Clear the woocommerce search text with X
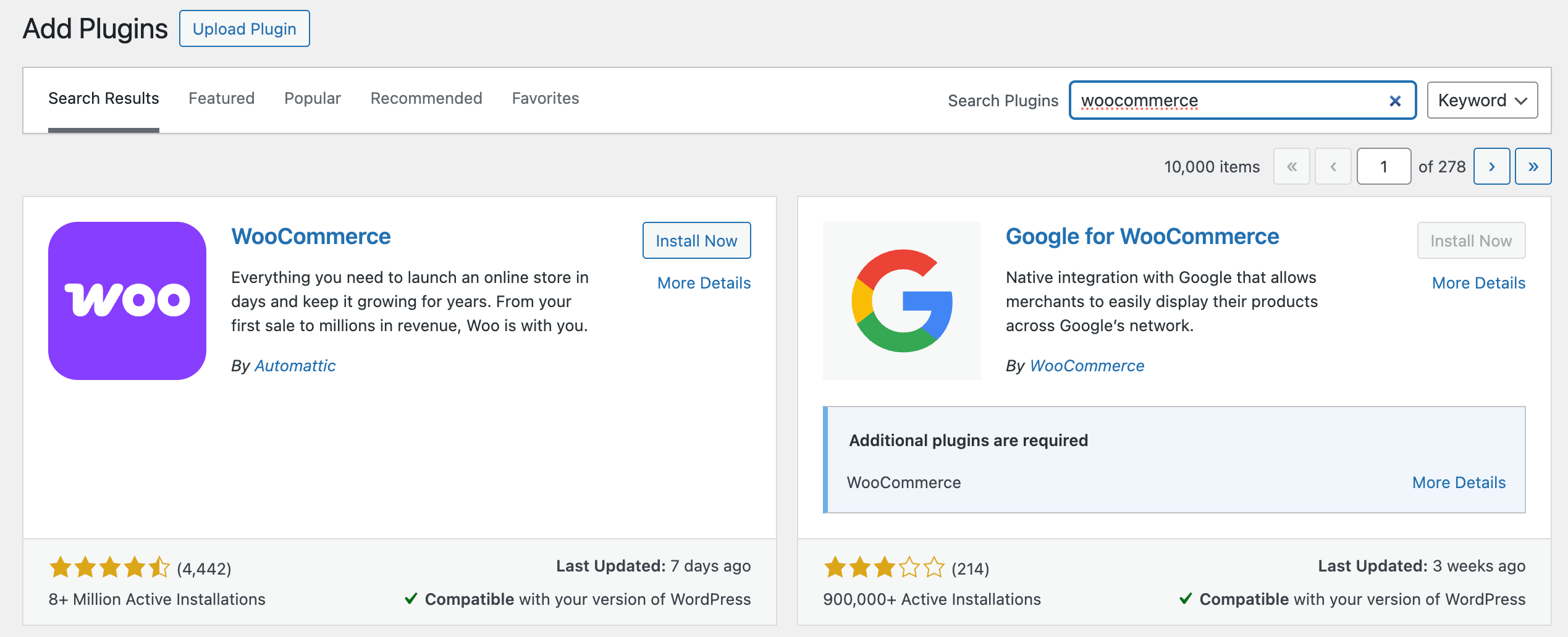 (x=1394, y=101)
